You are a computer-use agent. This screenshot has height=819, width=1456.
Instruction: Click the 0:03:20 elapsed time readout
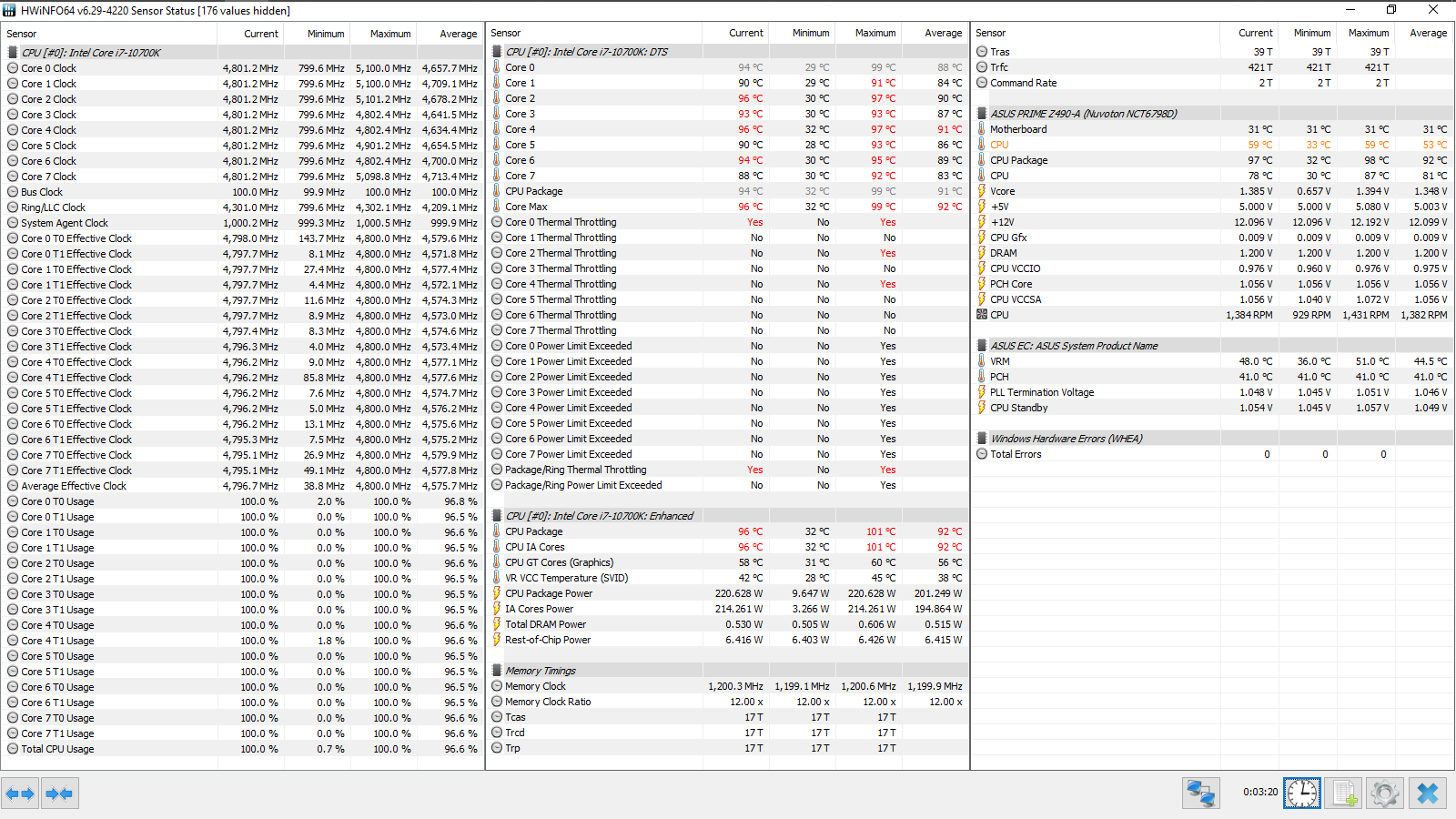point(1260,792)
